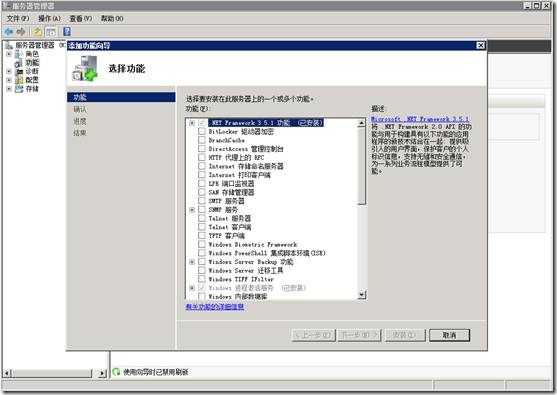557x395 pixels.
Task: Click the 诊断 node icon in tree
Action: (19, 71)
